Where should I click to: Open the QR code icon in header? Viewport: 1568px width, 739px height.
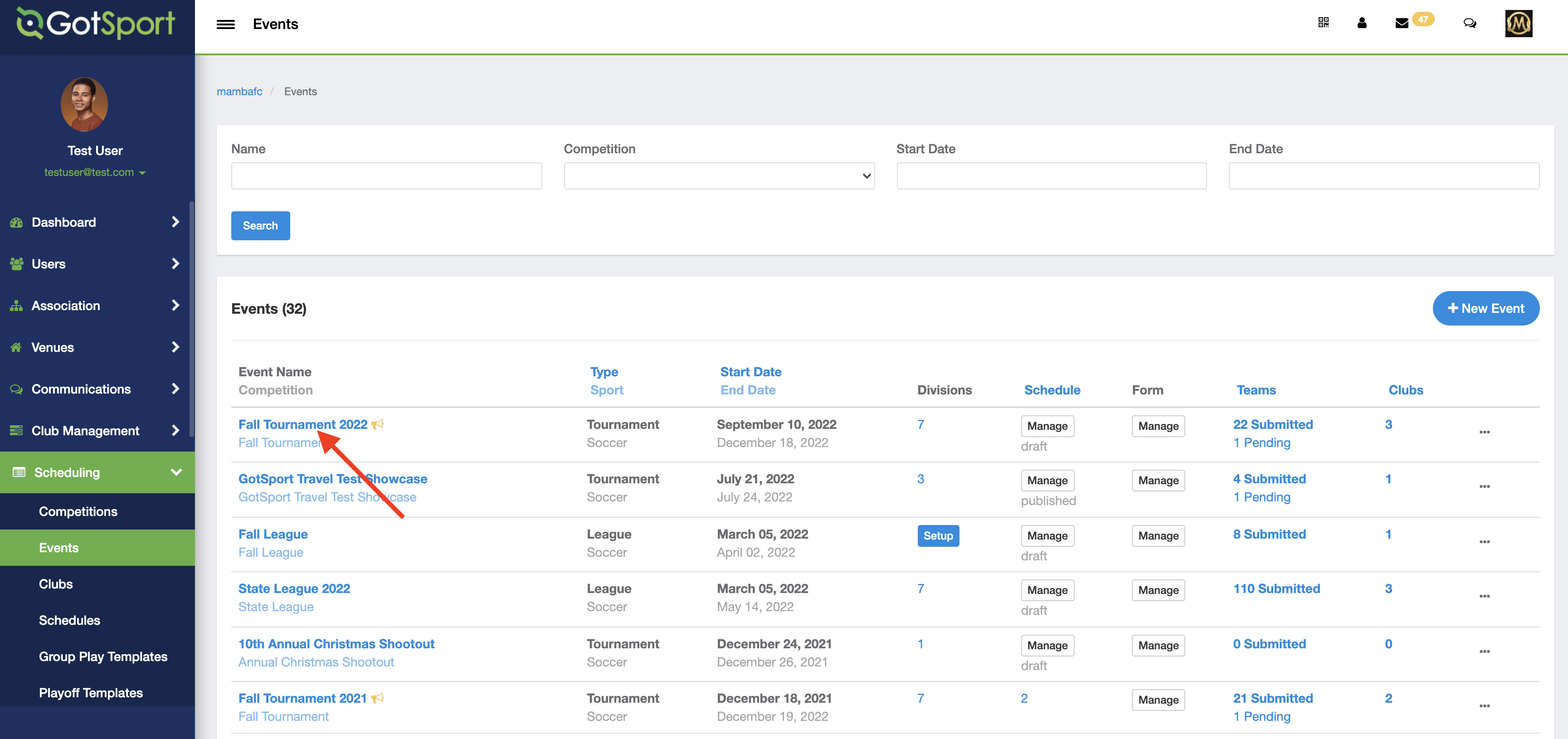tap(1323, 23)
